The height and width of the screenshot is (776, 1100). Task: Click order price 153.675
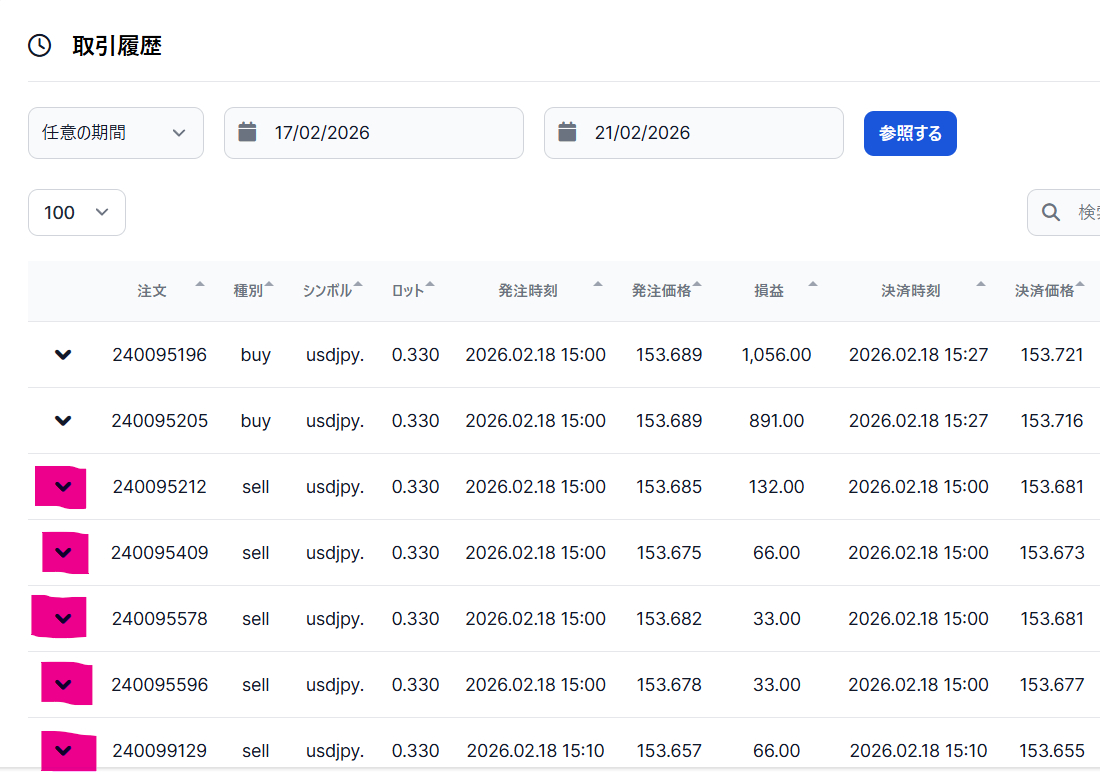tap(669, 553)
